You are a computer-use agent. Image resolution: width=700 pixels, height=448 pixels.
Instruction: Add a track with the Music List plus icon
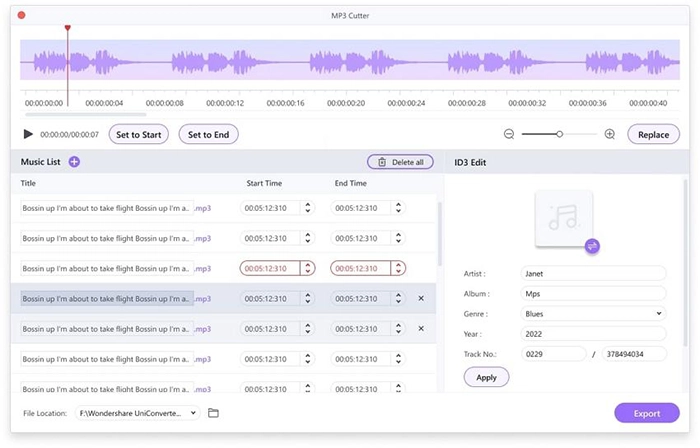click(x=74, y=162)
